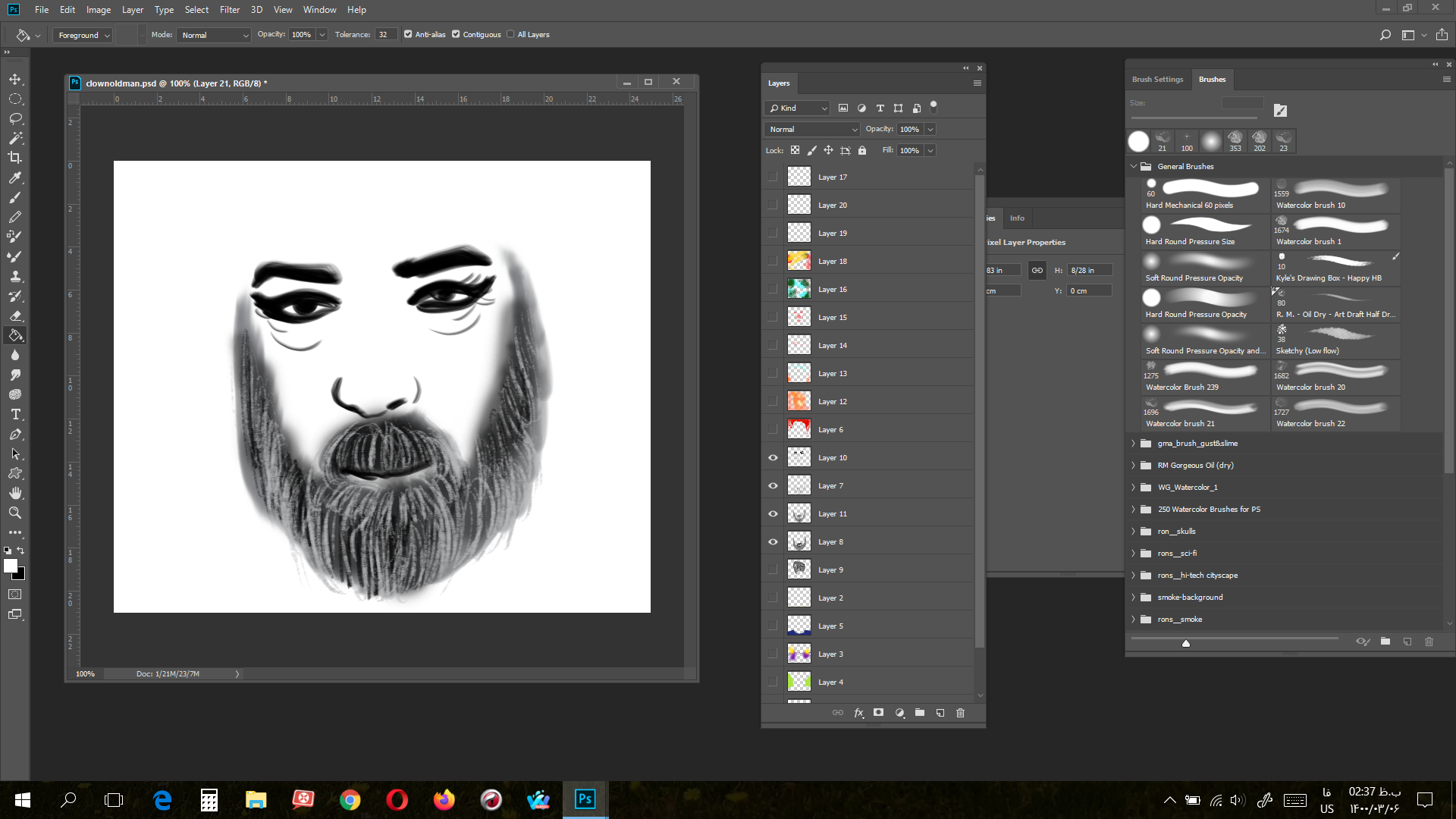Open Layers panel options menu
The width and height of the screenshot is (1456, 819).
click(977, 83)
